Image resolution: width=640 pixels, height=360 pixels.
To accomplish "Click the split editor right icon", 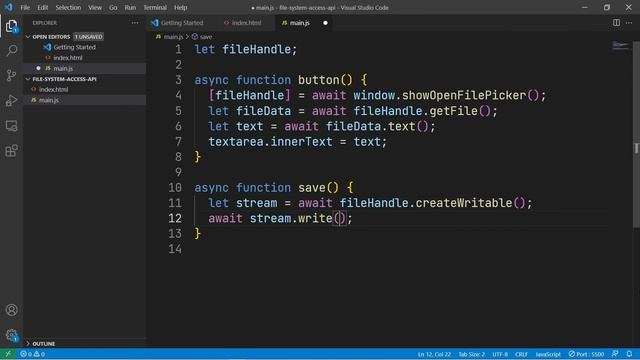I will (616, 23).
